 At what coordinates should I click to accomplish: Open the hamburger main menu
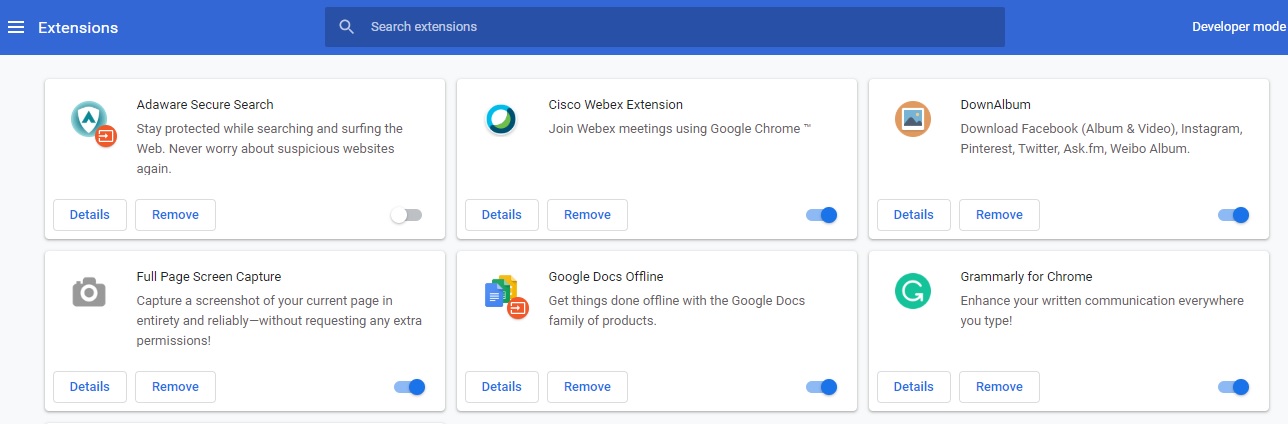[x=15, y=27]
